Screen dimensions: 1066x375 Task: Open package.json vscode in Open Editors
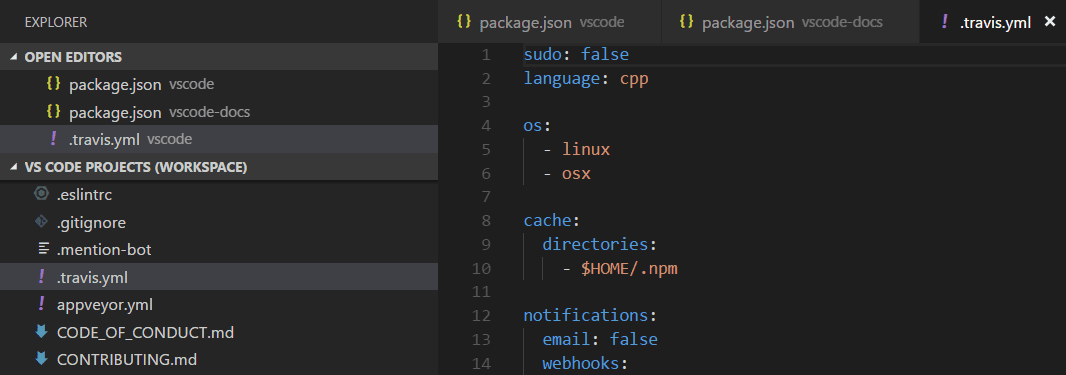click(x=219, y=84)
